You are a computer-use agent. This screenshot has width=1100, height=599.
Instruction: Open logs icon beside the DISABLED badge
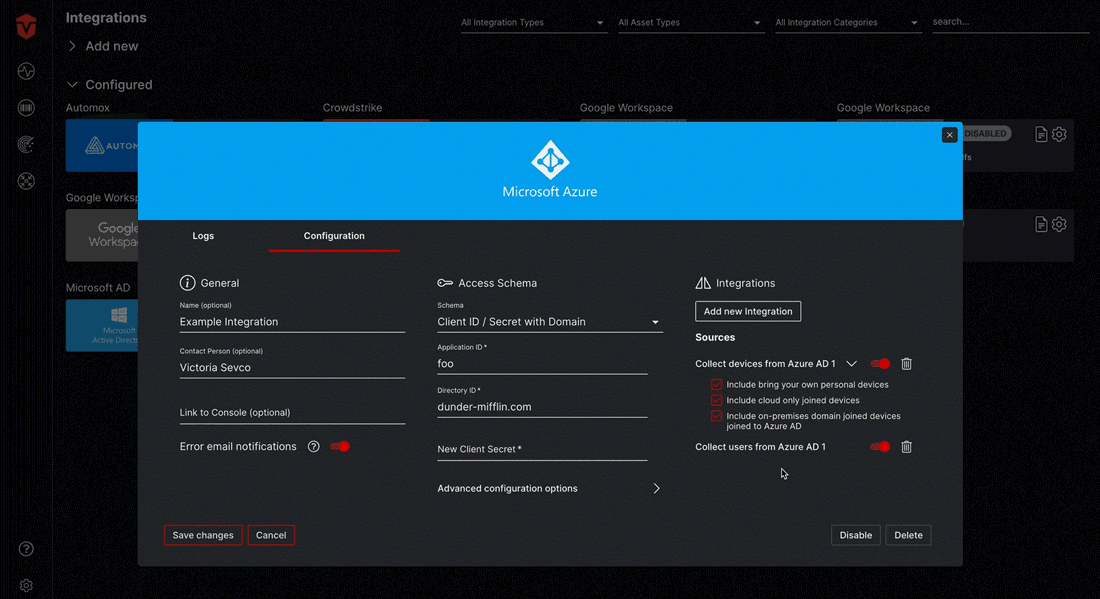point(1041,134)
